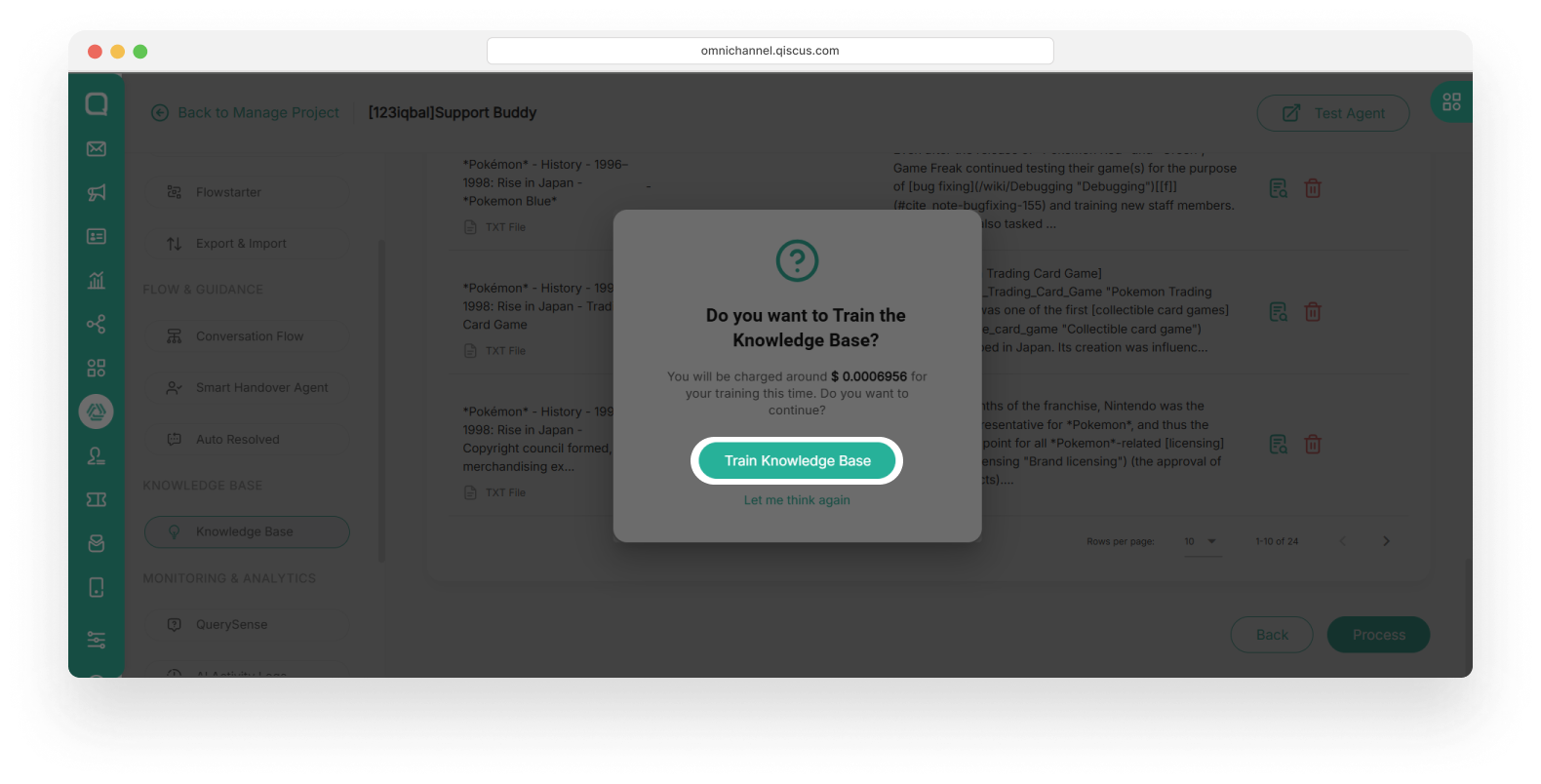This screenshot has height=784, width=1541.
Task: Open the mobile phone icon in sidebar
Action: 97,587
